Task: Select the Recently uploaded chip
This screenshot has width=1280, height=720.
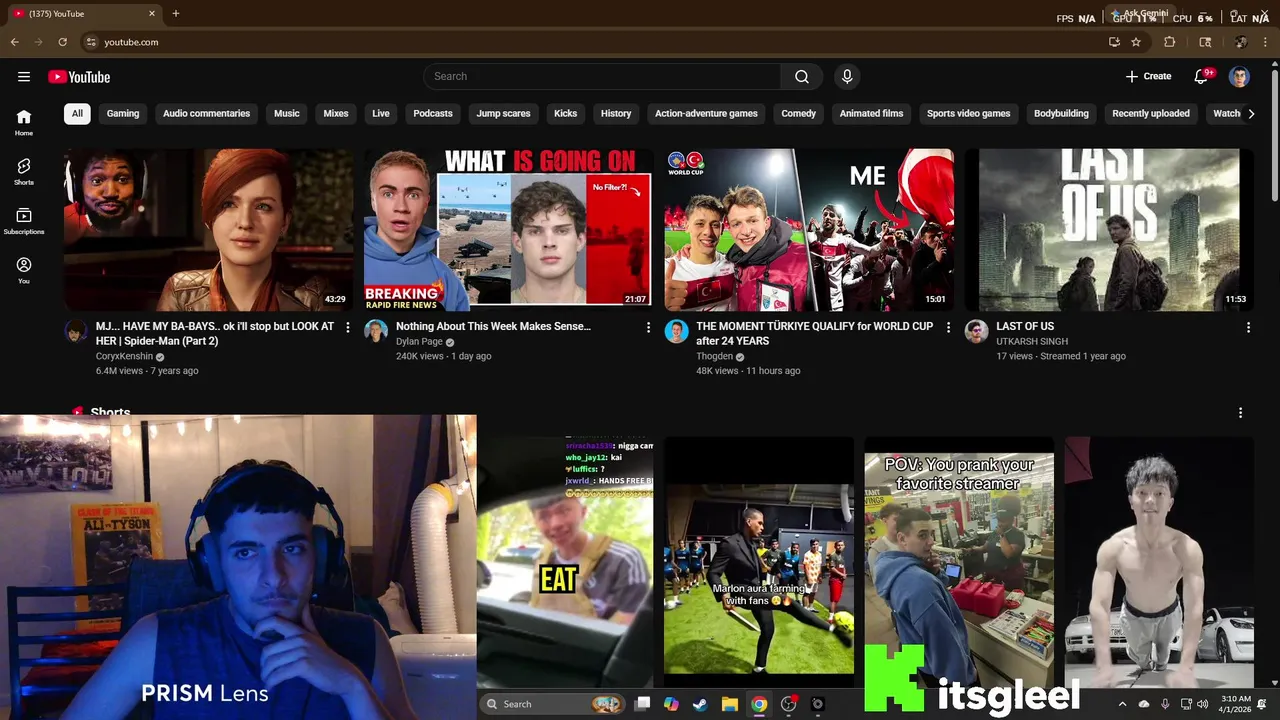Action: tap(1151, 114)
